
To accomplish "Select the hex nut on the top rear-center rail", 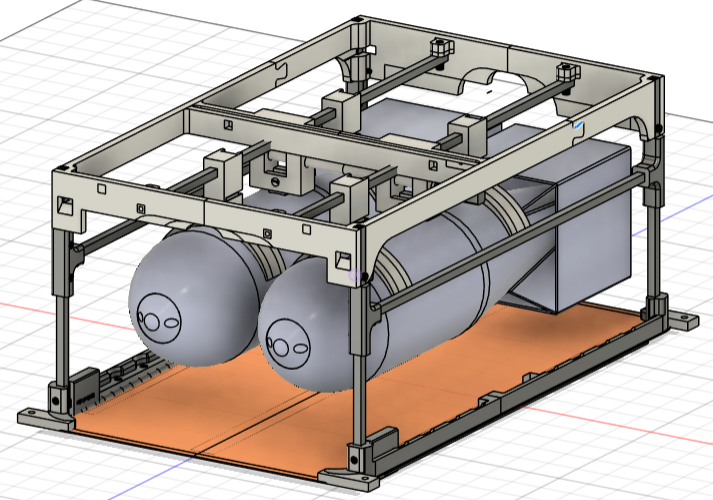I will click(x=442, y=46).
